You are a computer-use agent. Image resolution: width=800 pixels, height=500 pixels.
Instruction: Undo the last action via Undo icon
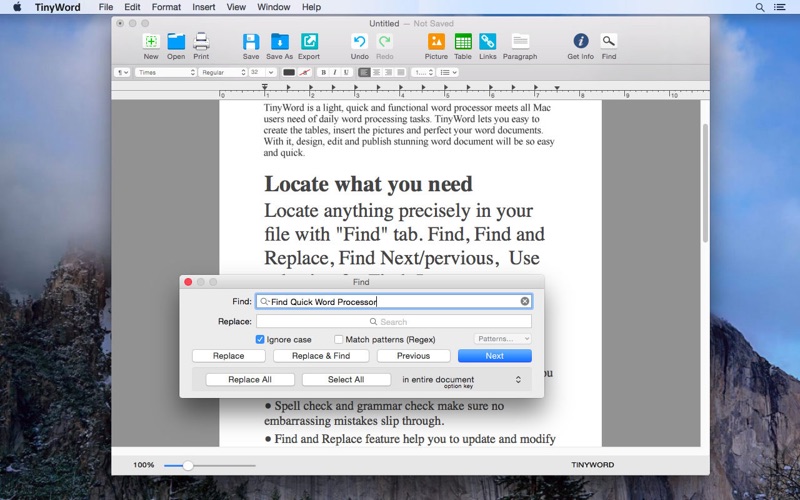tap(360, 41)
